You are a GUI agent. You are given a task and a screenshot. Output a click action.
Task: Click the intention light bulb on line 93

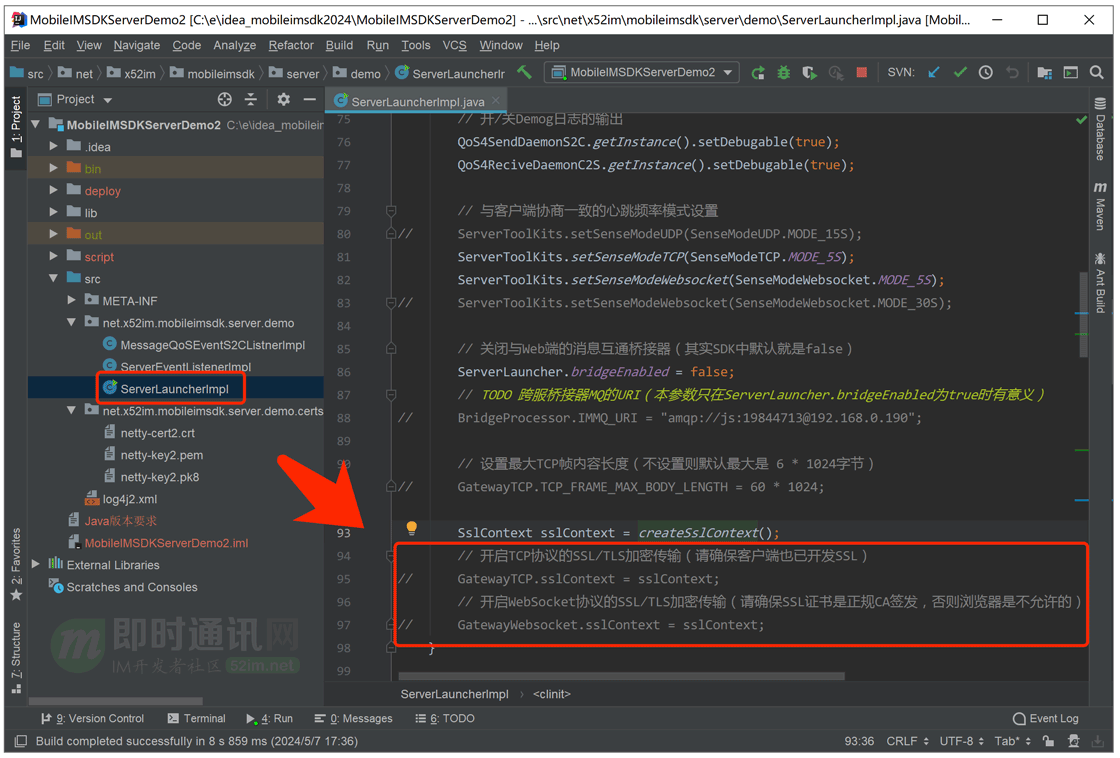[411, 529]
